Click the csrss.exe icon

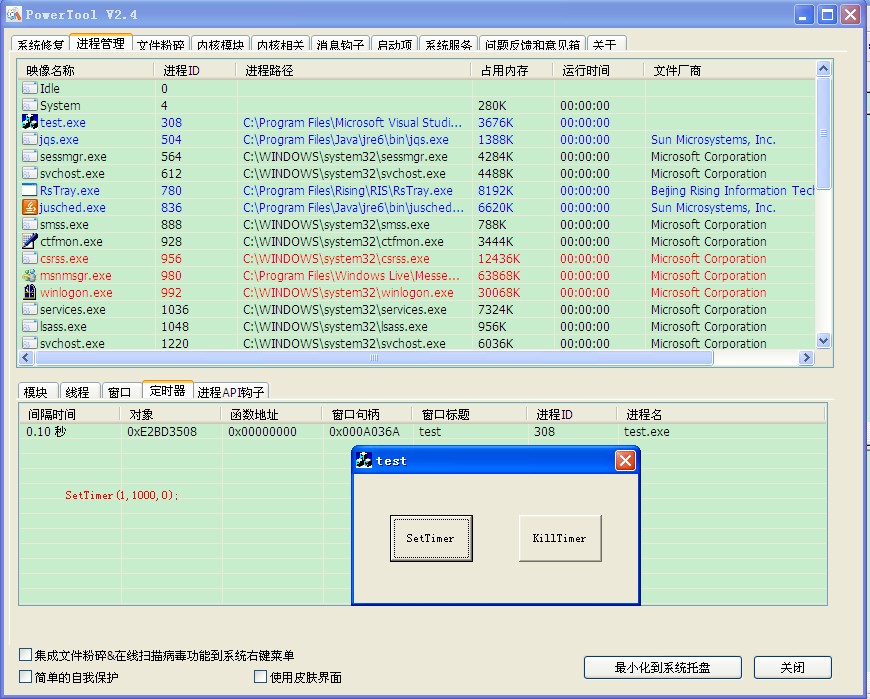[29, 258]
